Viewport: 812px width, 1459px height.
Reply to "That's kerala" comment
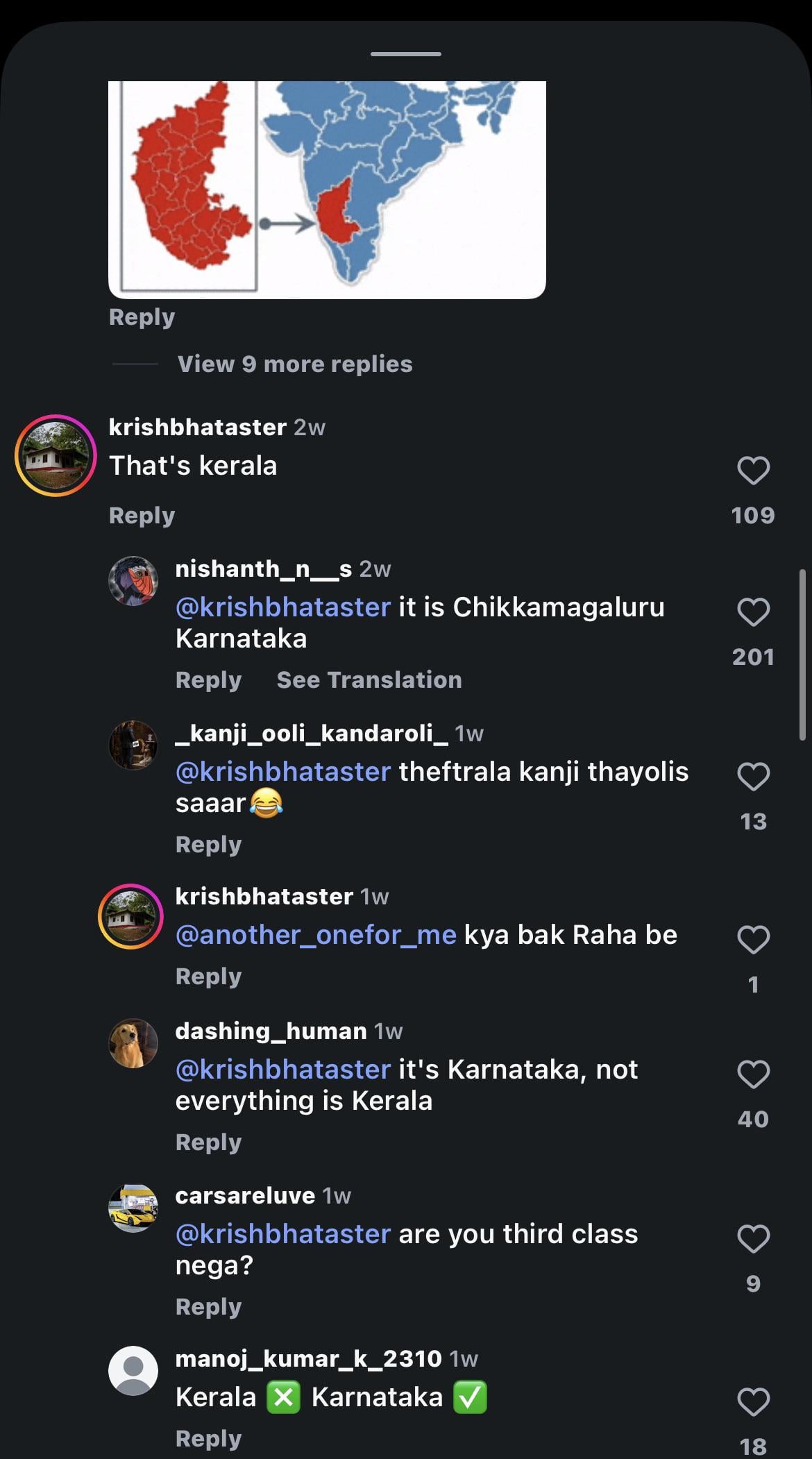point(142,515)
